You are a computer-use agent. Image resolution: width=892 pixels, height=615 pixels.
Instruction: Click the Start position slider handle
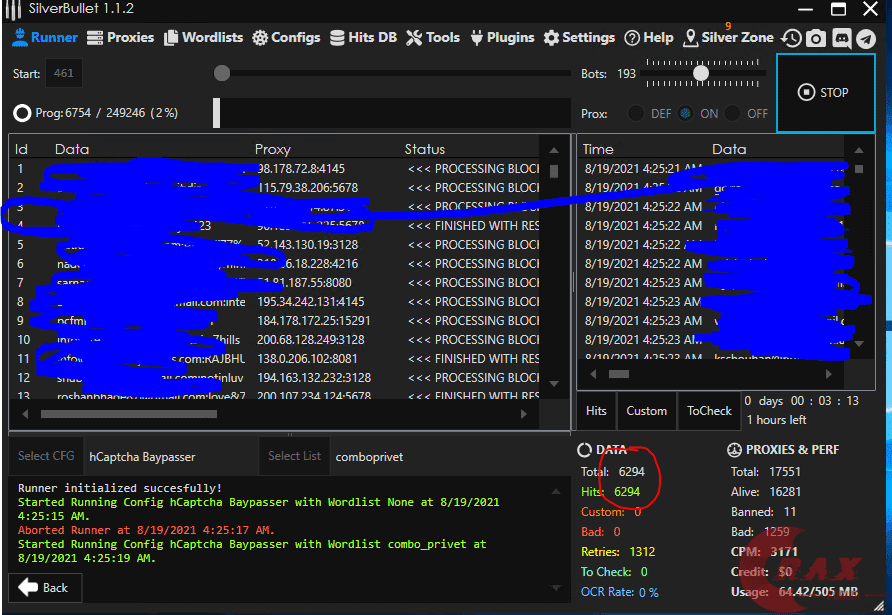[x=222, y=73]
